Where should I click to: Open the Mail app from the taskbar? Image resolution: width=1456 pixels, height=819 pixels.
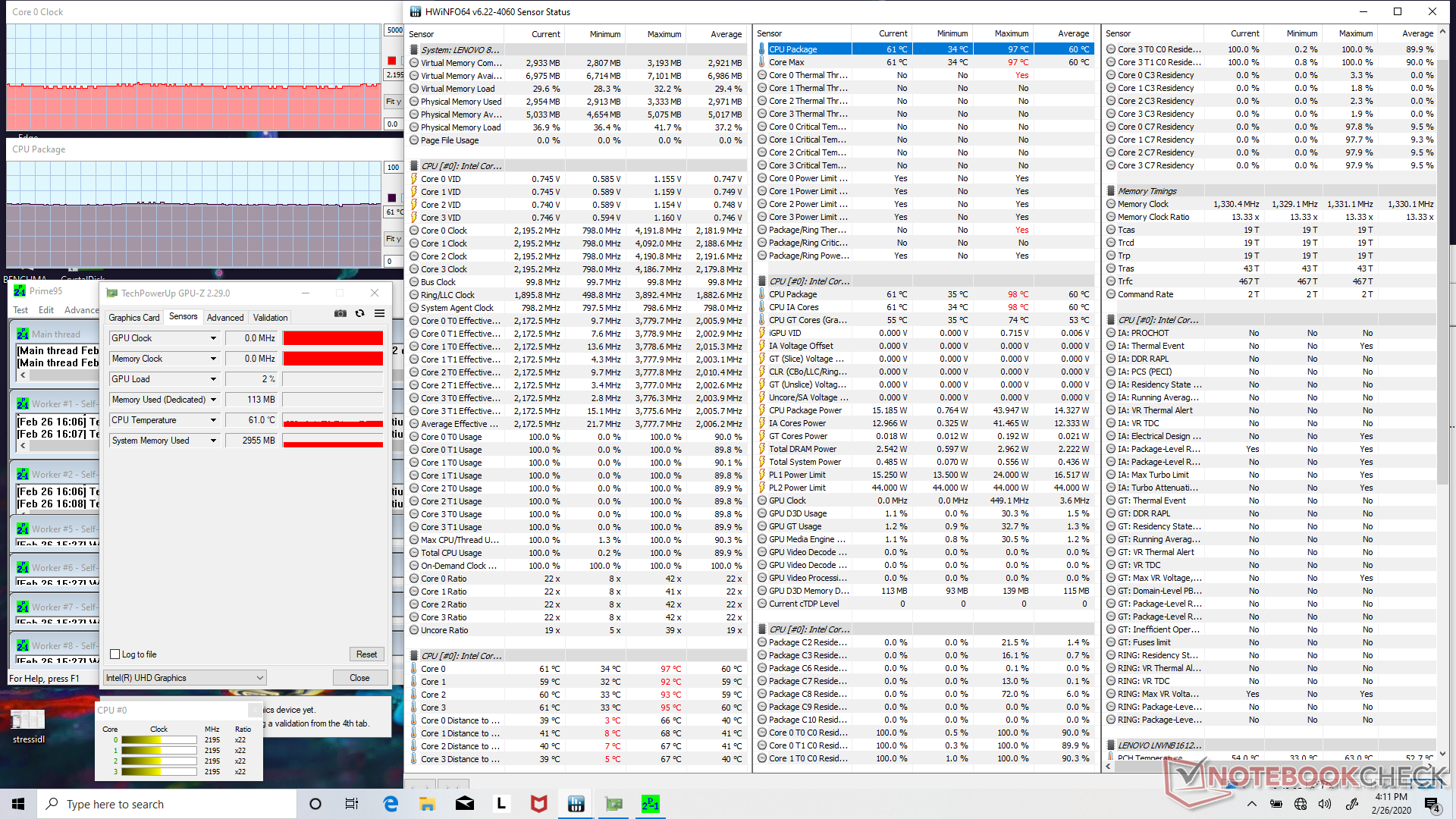coord(464,804)
